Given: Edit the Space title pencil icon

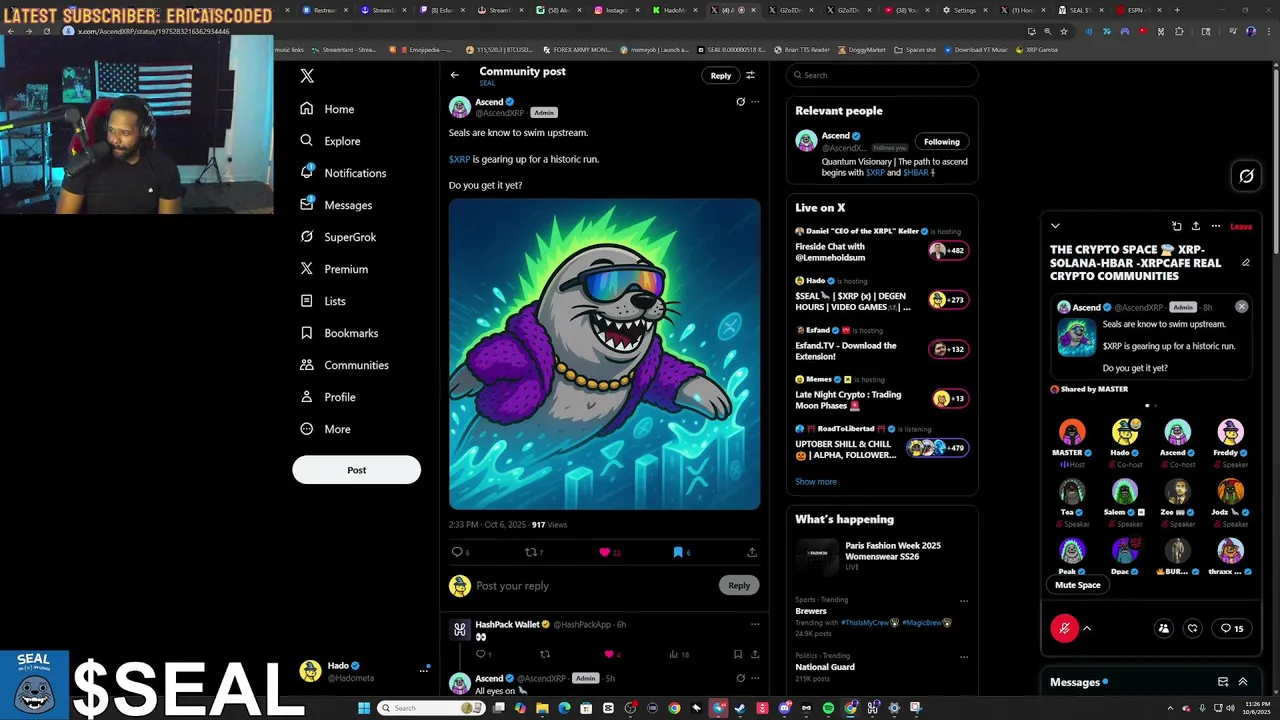Looking at the screenshot, I should (x=1246, y=263).
